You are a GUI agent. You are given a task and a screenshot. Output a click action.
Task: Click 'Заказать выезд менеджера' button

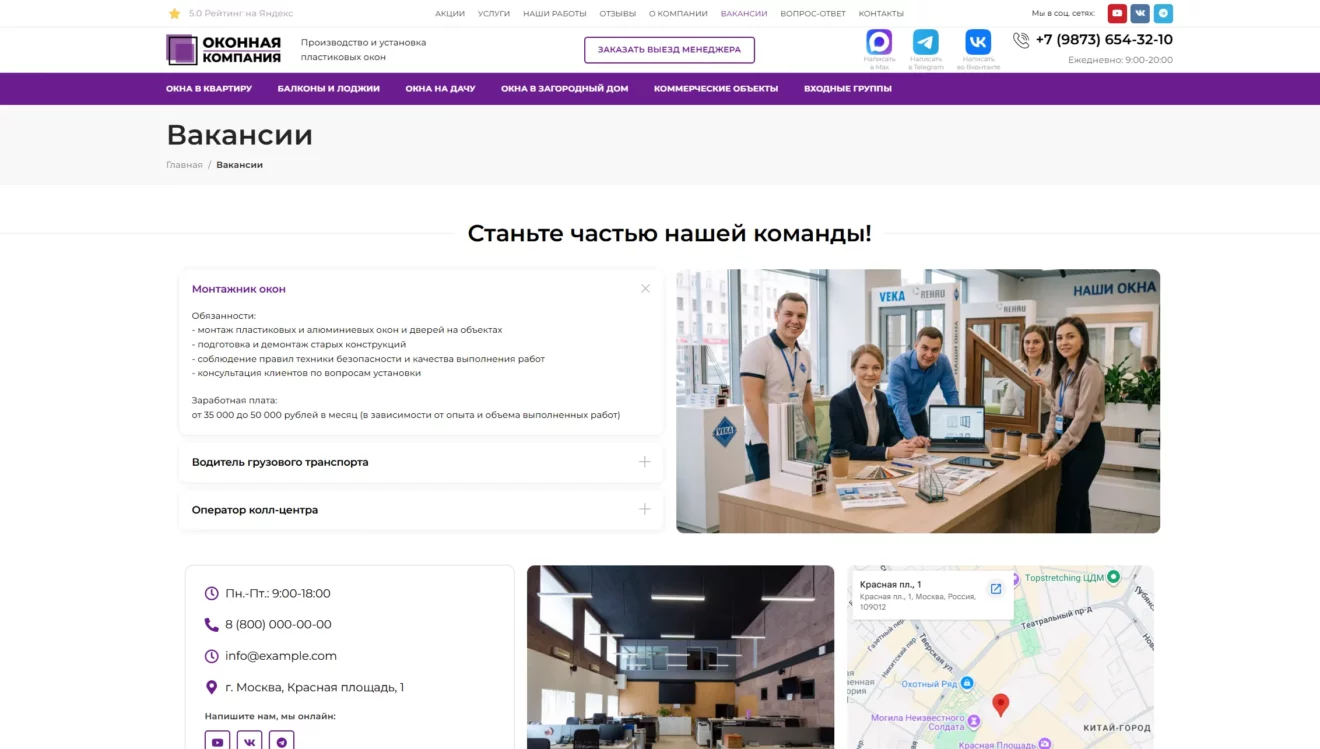pos(669,50)
